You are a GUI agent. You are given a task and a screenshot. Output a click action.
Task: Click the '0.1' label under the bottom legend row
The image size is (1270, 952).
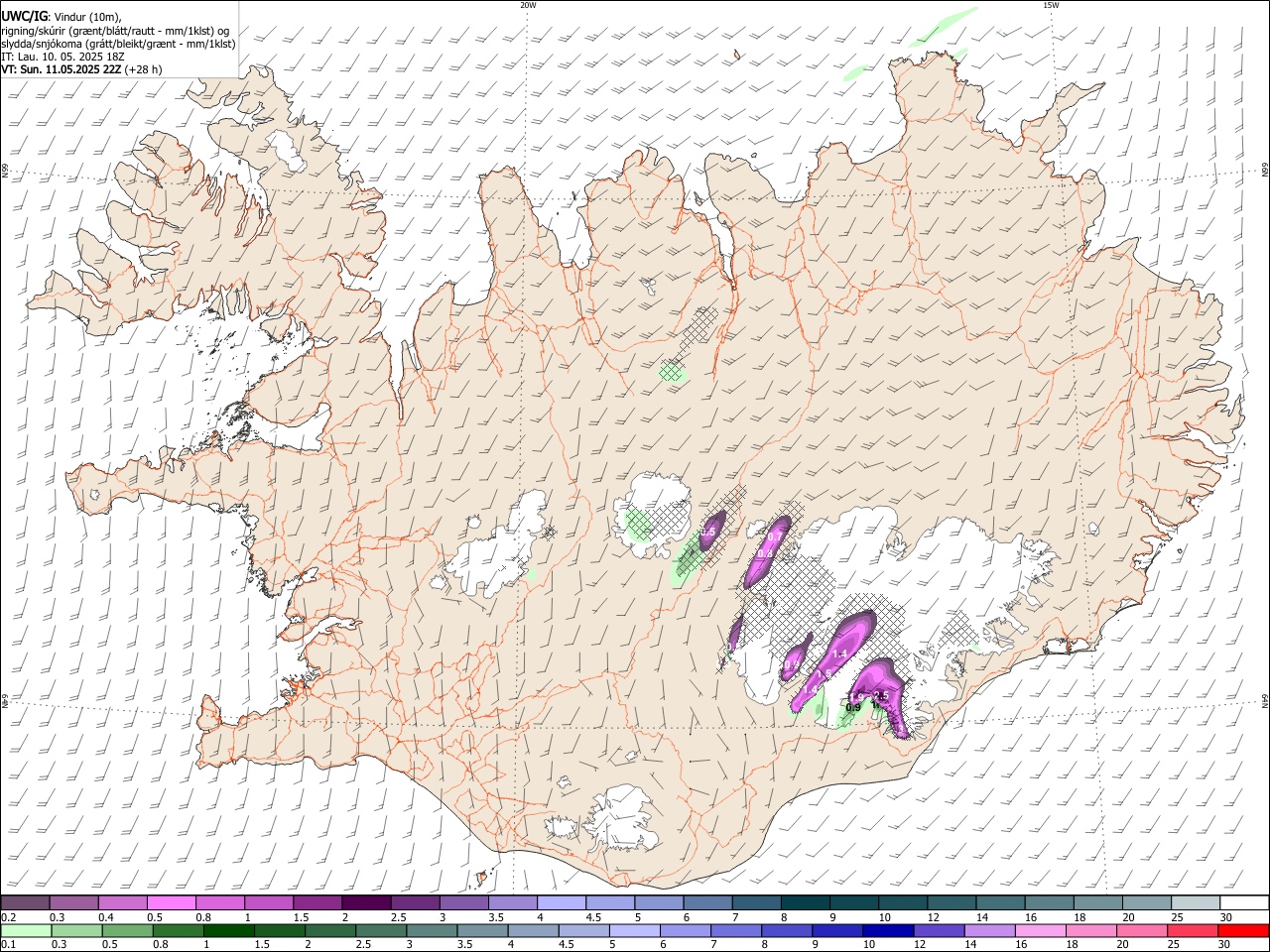pyautogui.click(x=7, y=945)
